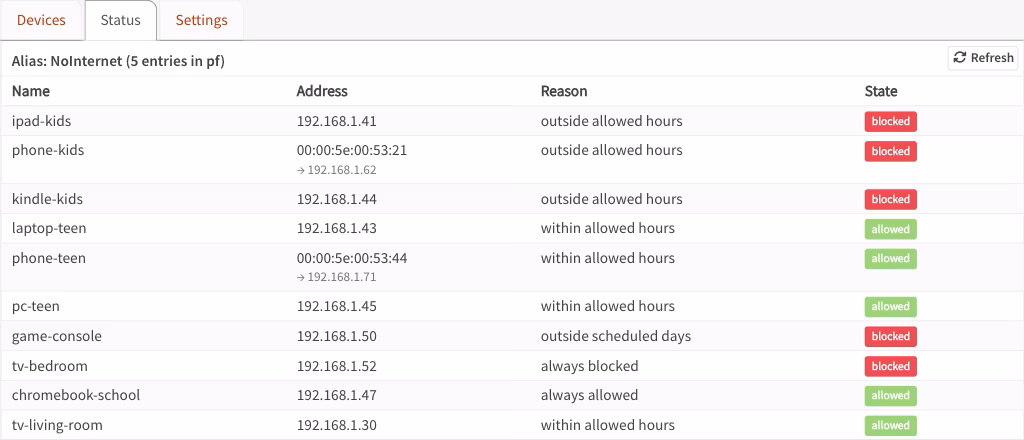1024x440 pixels.
Task: Select the phone-kids row name
Action: point(48,150)
